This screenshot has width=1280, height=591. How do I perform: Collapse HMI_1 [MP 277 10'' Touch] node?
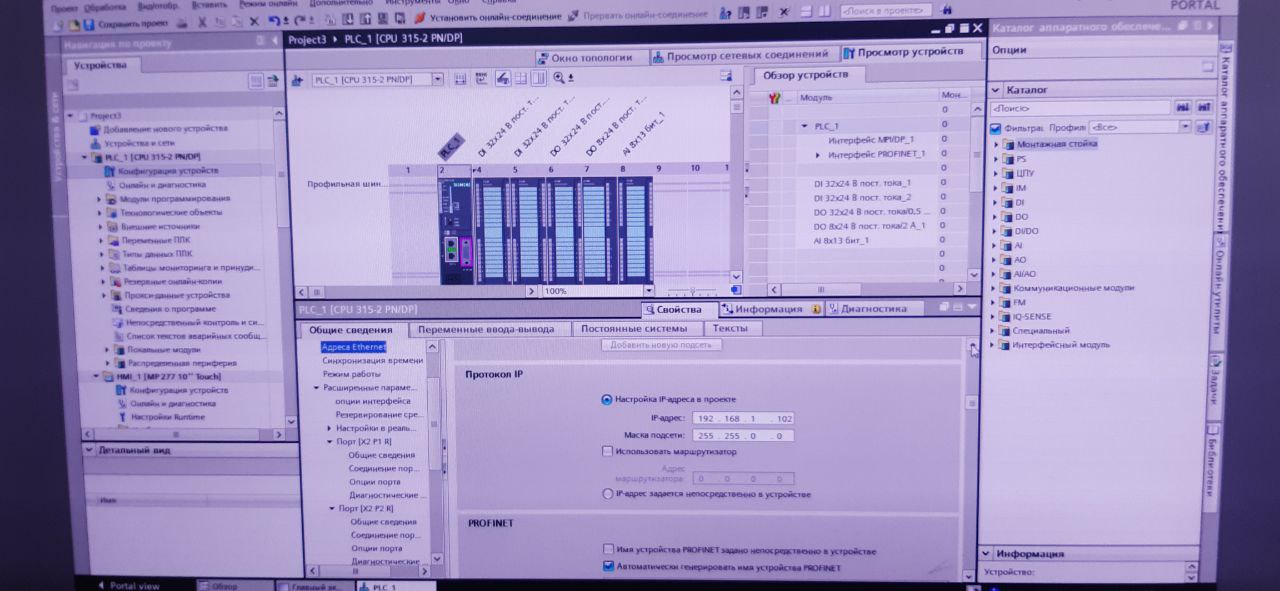tap(97, 377)
